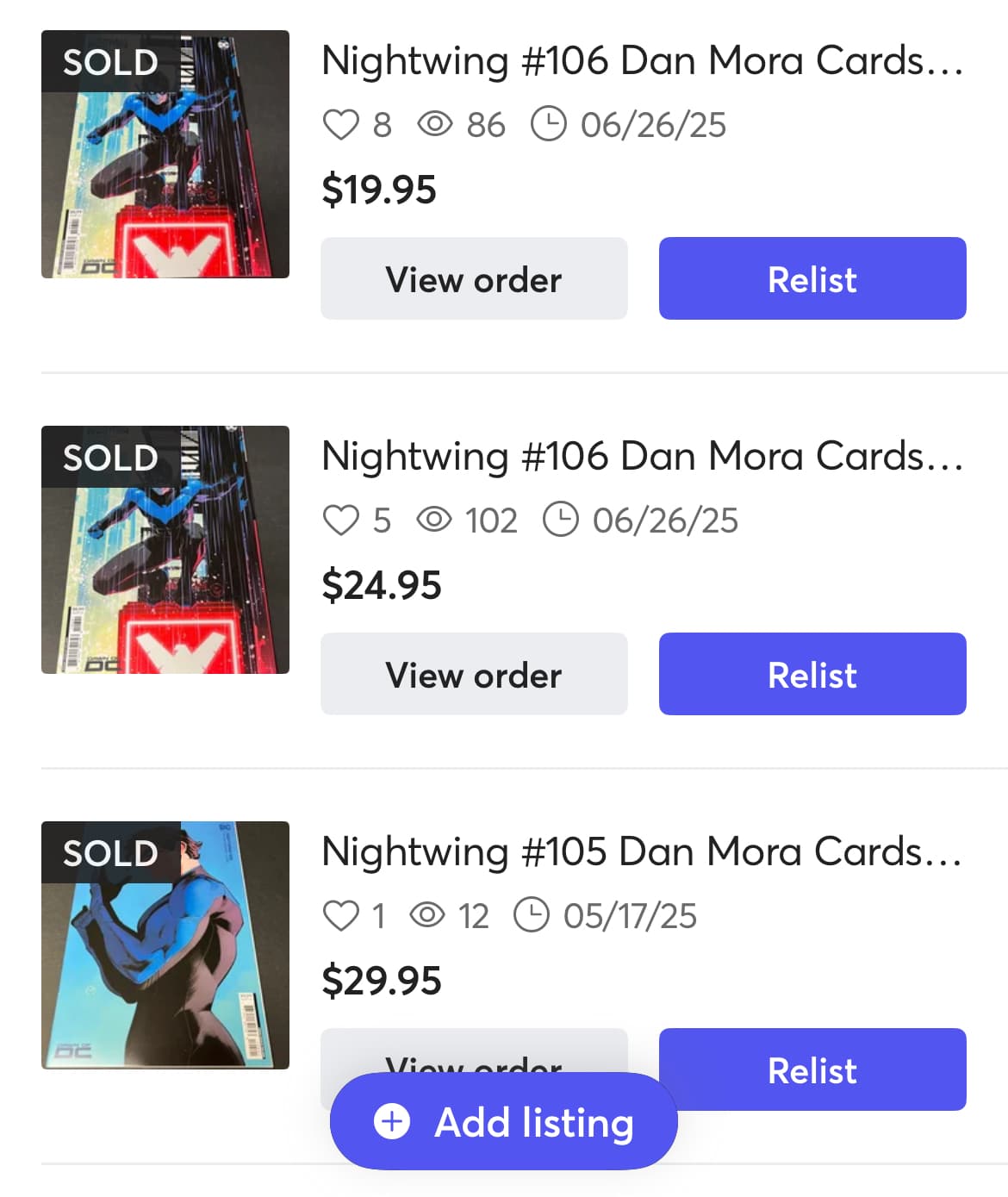
Task: Open the $19.95 Nightwing #106 sold thumbnail
Action: tap(165, 155)
